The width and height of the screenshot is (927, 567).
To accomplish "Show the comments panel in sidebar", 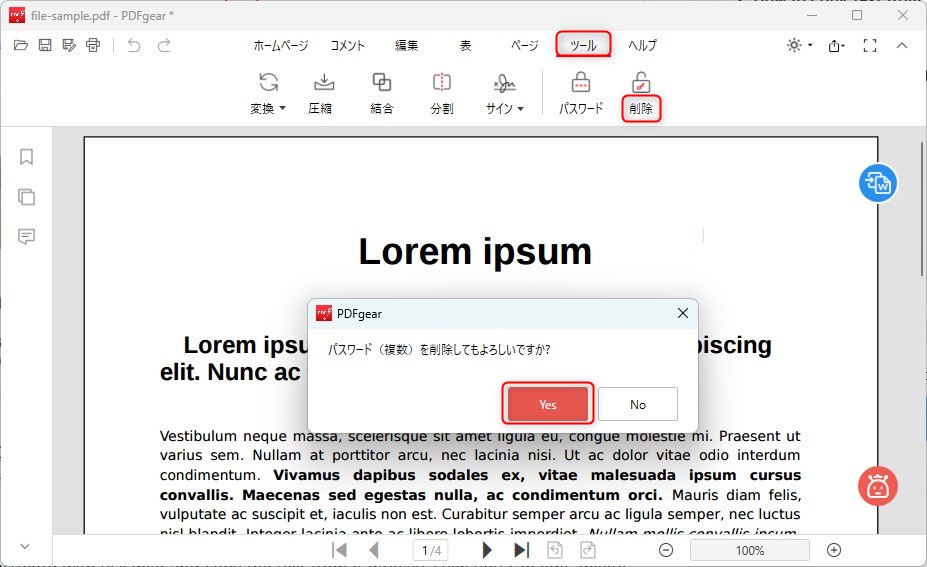I will [26, 236].
